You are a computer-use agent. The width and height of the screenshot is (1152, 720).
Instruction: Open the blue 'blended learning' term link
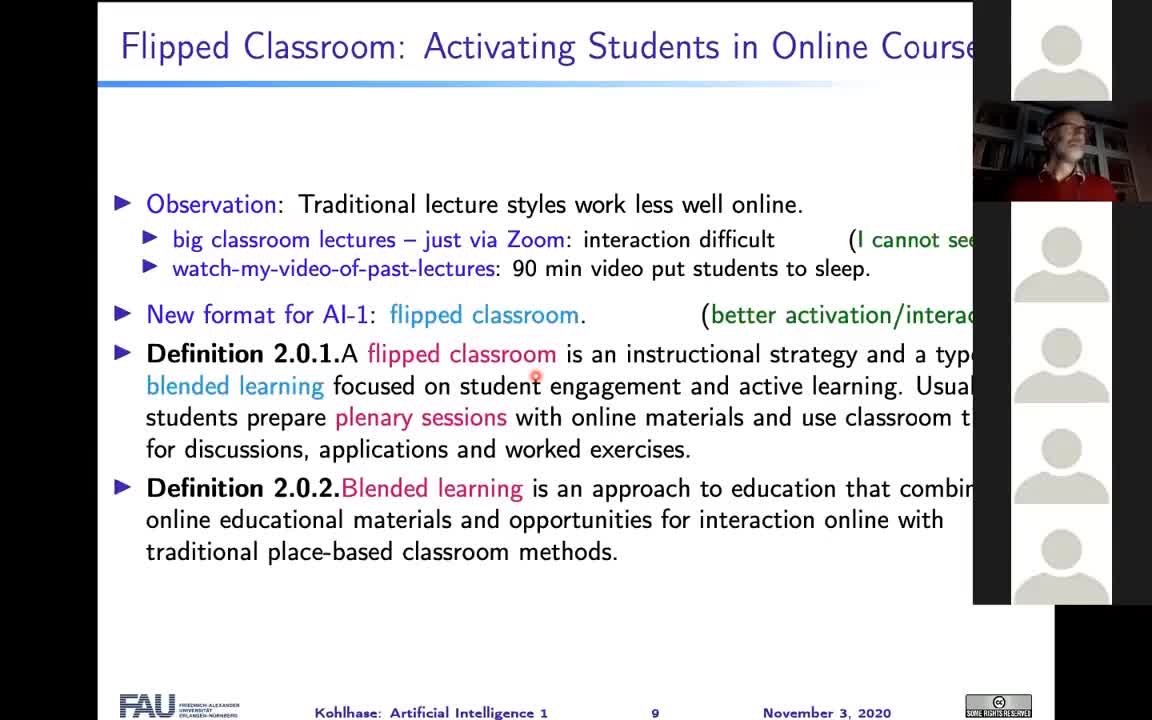[x=235, y=386]
